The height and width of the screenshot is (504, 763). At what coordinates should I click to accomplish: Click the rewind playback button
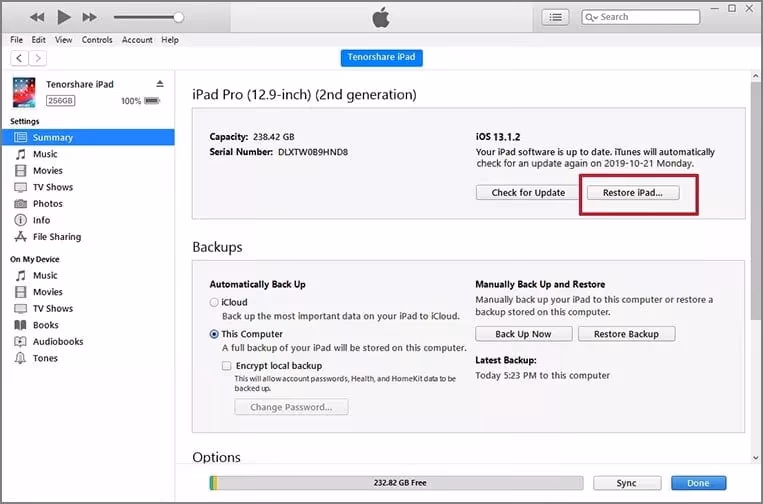point(37,17)
